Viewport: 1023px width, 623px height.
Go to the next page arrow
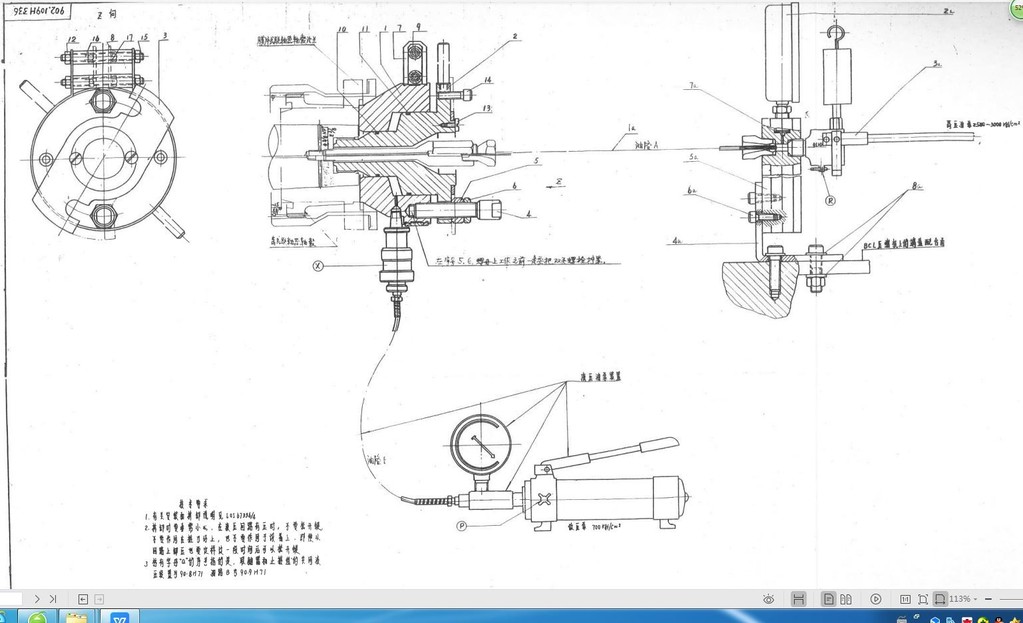(x=37, y=599)
